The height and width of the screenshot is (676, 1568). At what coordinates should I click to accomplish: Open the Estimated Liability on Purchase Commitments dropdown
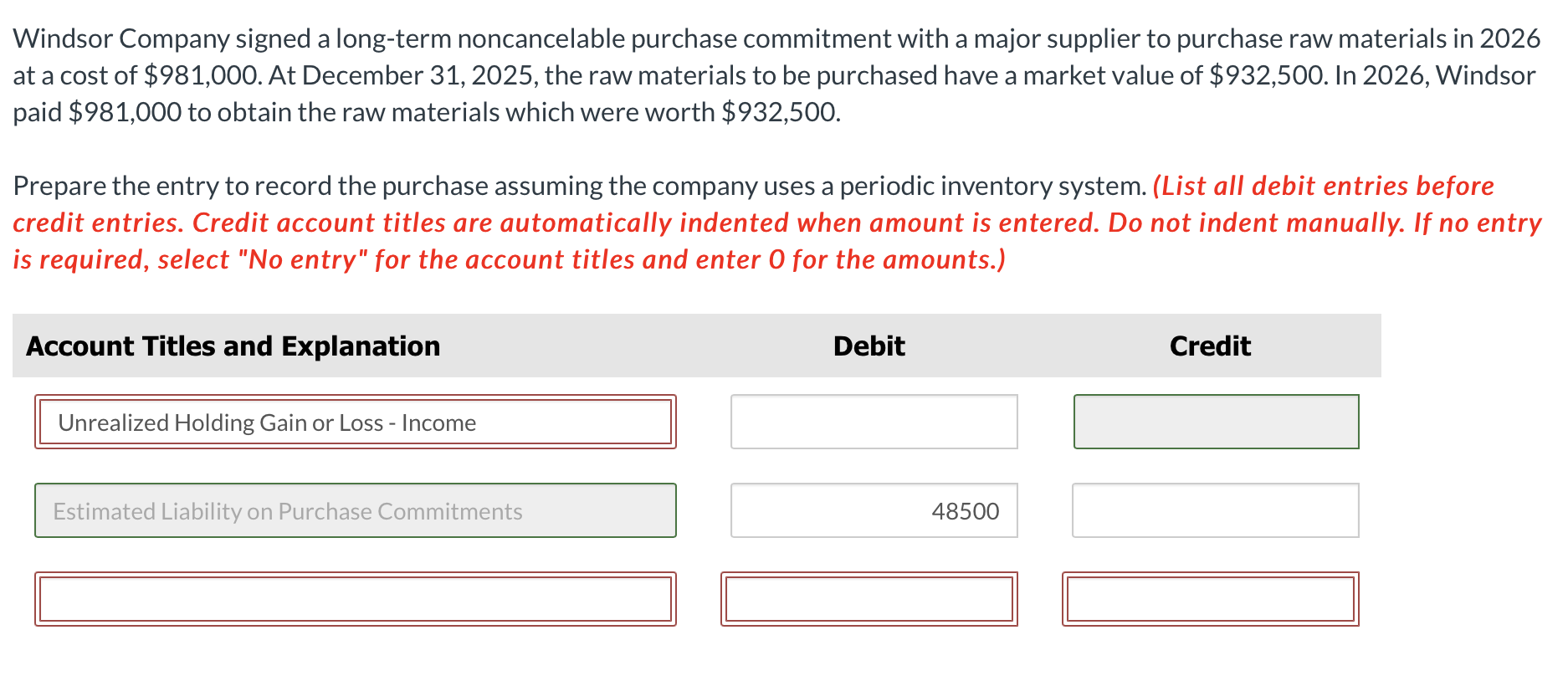coord(355,510)
